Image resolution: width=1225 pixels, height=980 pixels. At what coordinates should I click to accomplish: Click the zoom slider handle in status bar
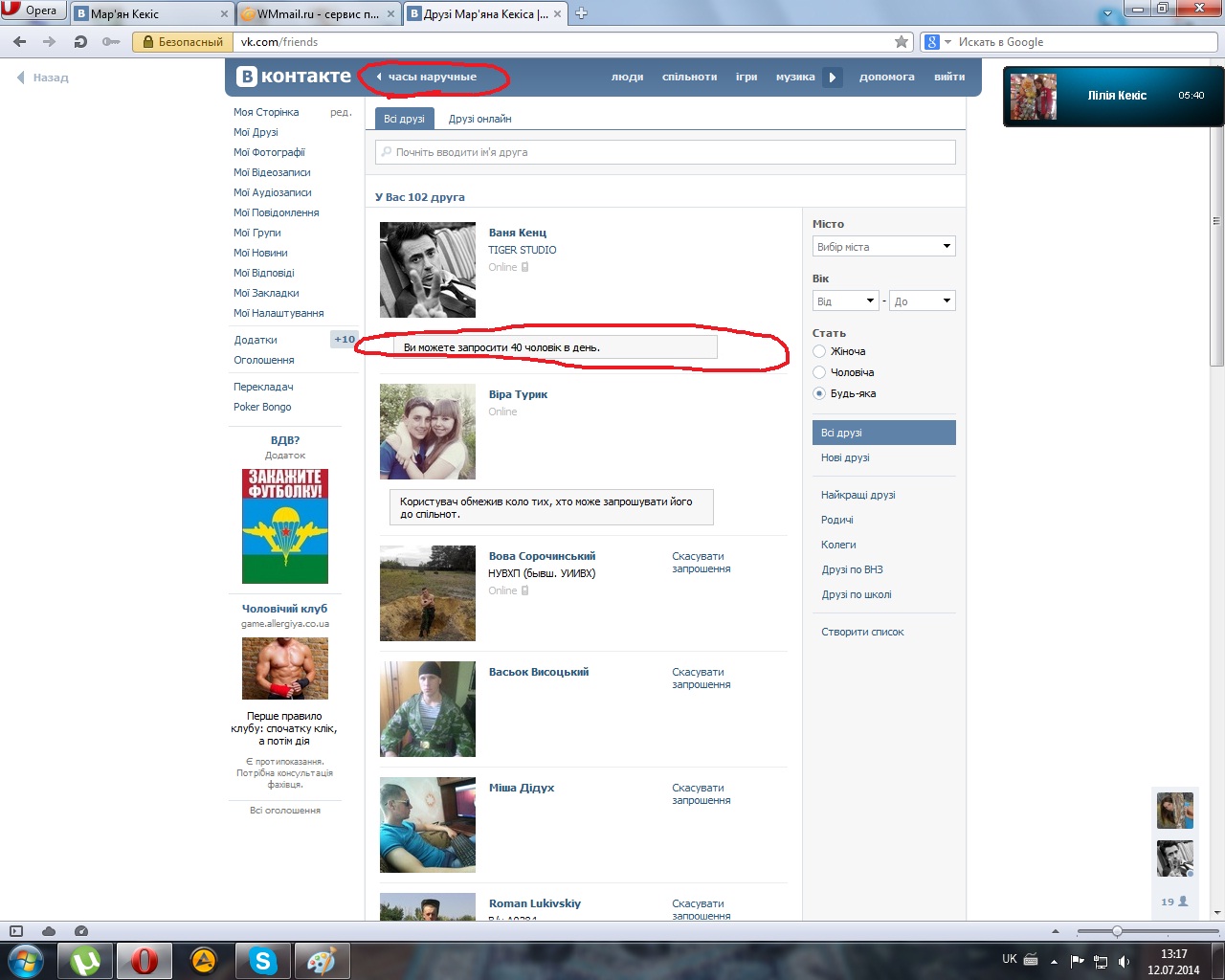[x=1117, y=931]
